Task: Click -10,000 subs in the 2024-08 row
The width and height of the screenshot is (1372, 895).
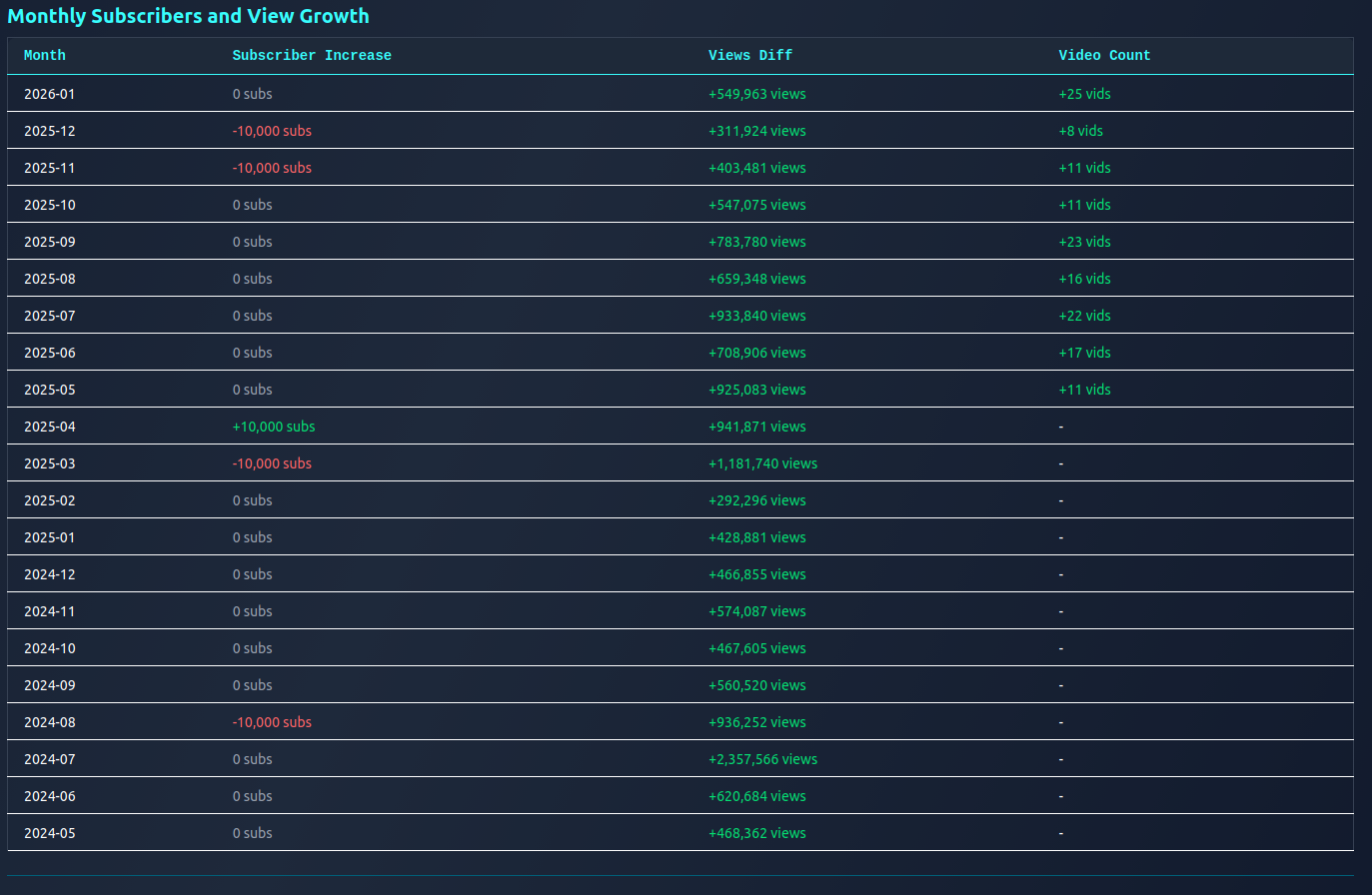Action: click(272, 722)
